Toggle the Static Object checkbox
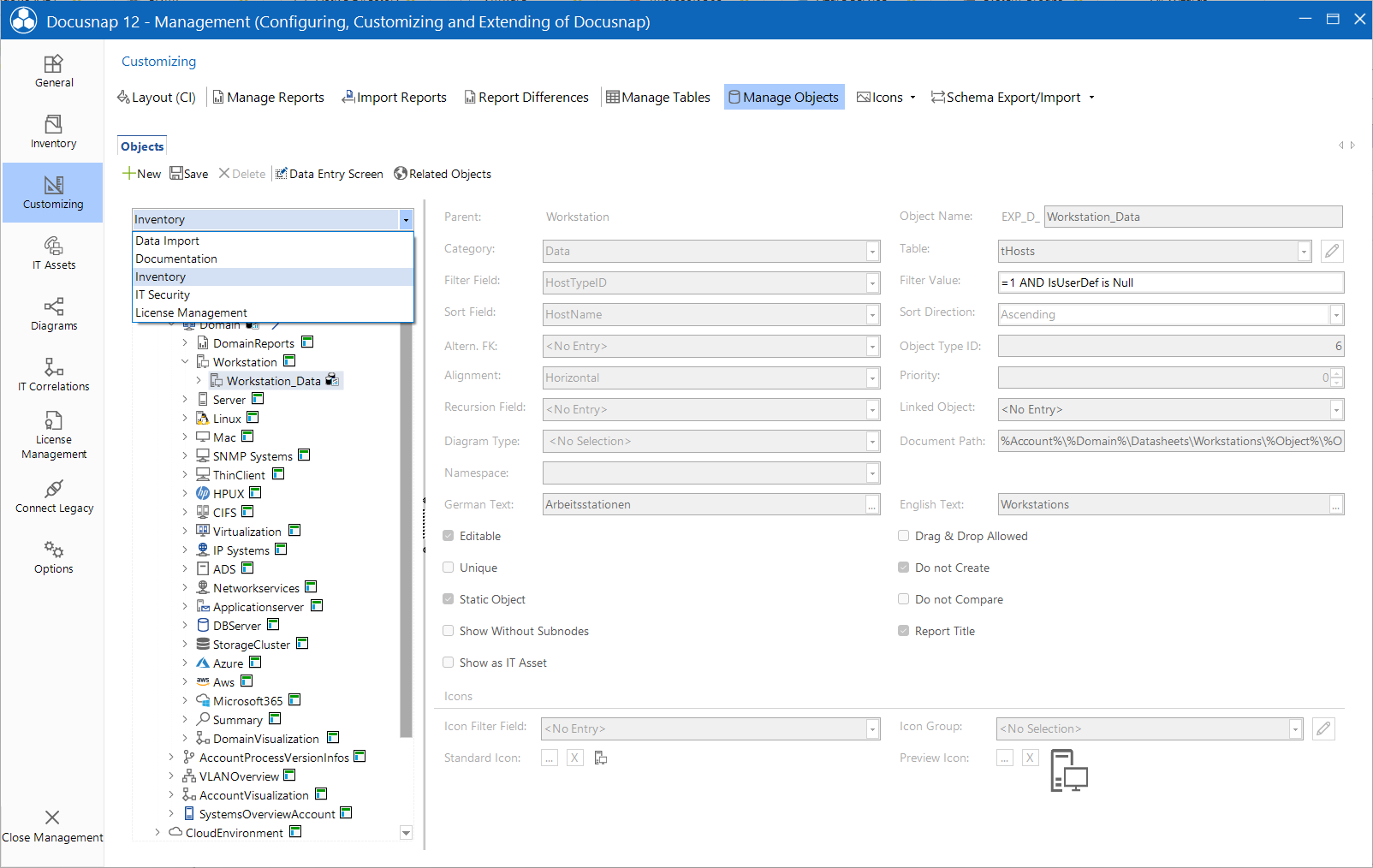This screenshot has height=868, width=1373. [x=449, y=599]
